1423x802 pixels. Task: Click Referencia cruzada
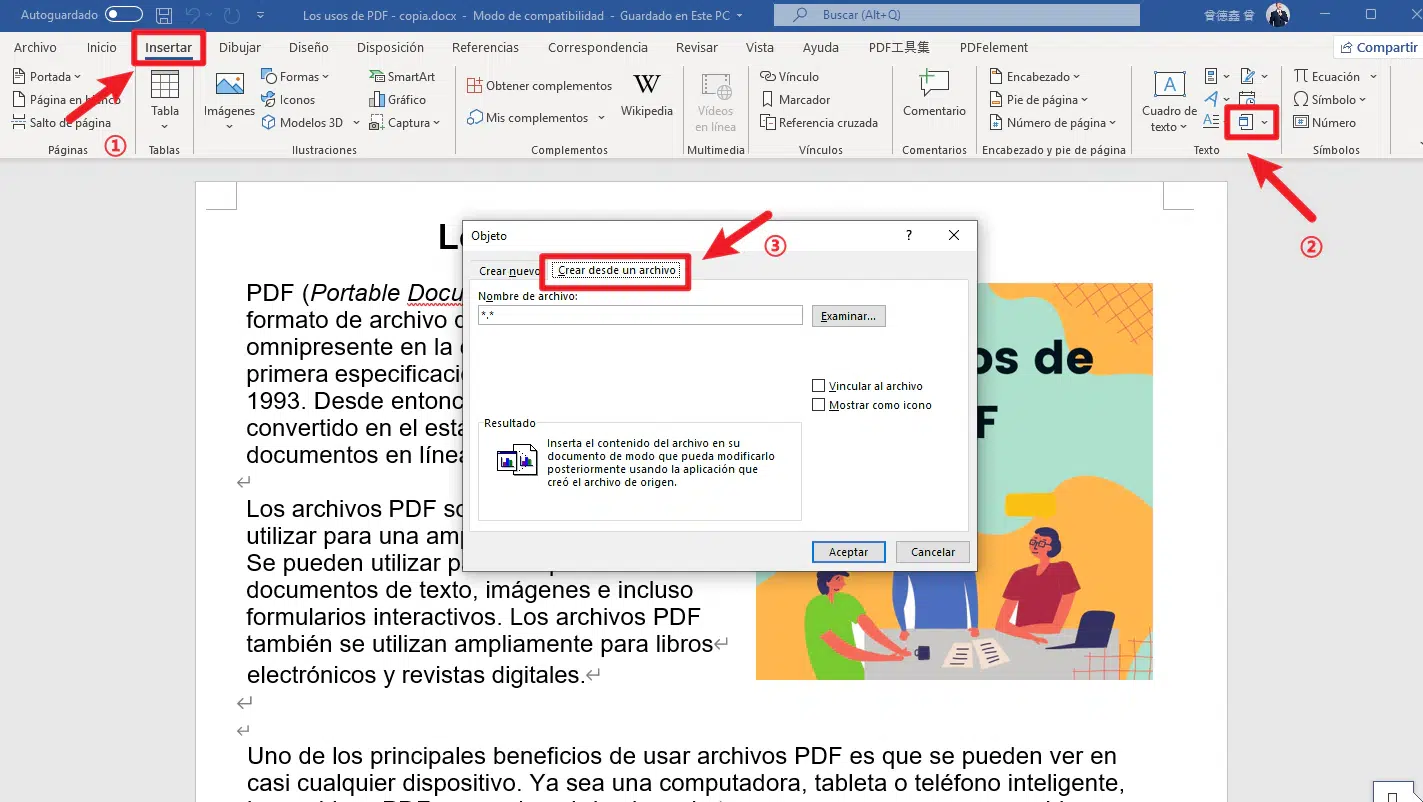point(818,122)
